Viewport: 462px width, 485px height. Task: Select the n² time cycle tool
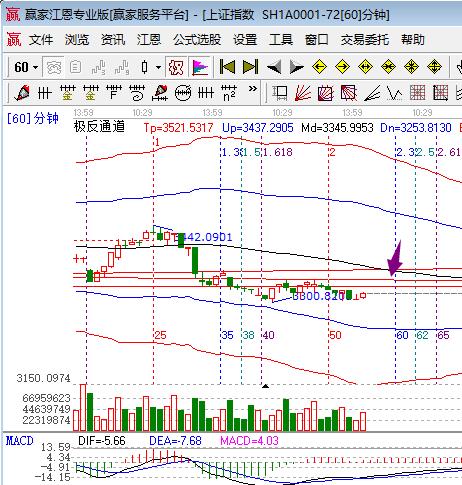tap(229, 93)
